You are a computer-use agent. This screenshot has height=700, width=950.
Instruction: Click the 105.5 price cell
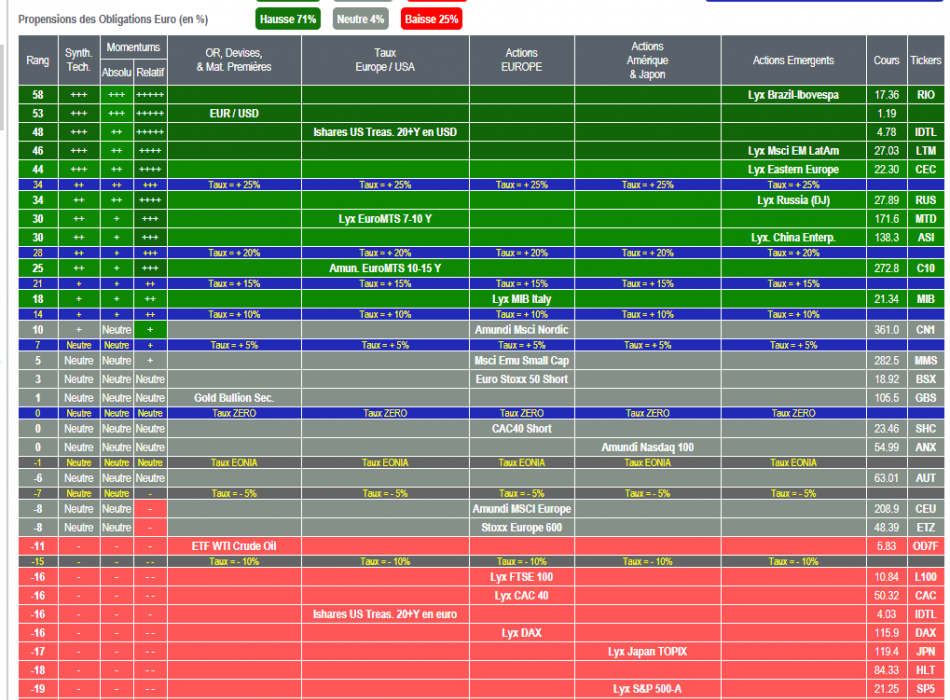pyautogui.click(x=886, y=398)
